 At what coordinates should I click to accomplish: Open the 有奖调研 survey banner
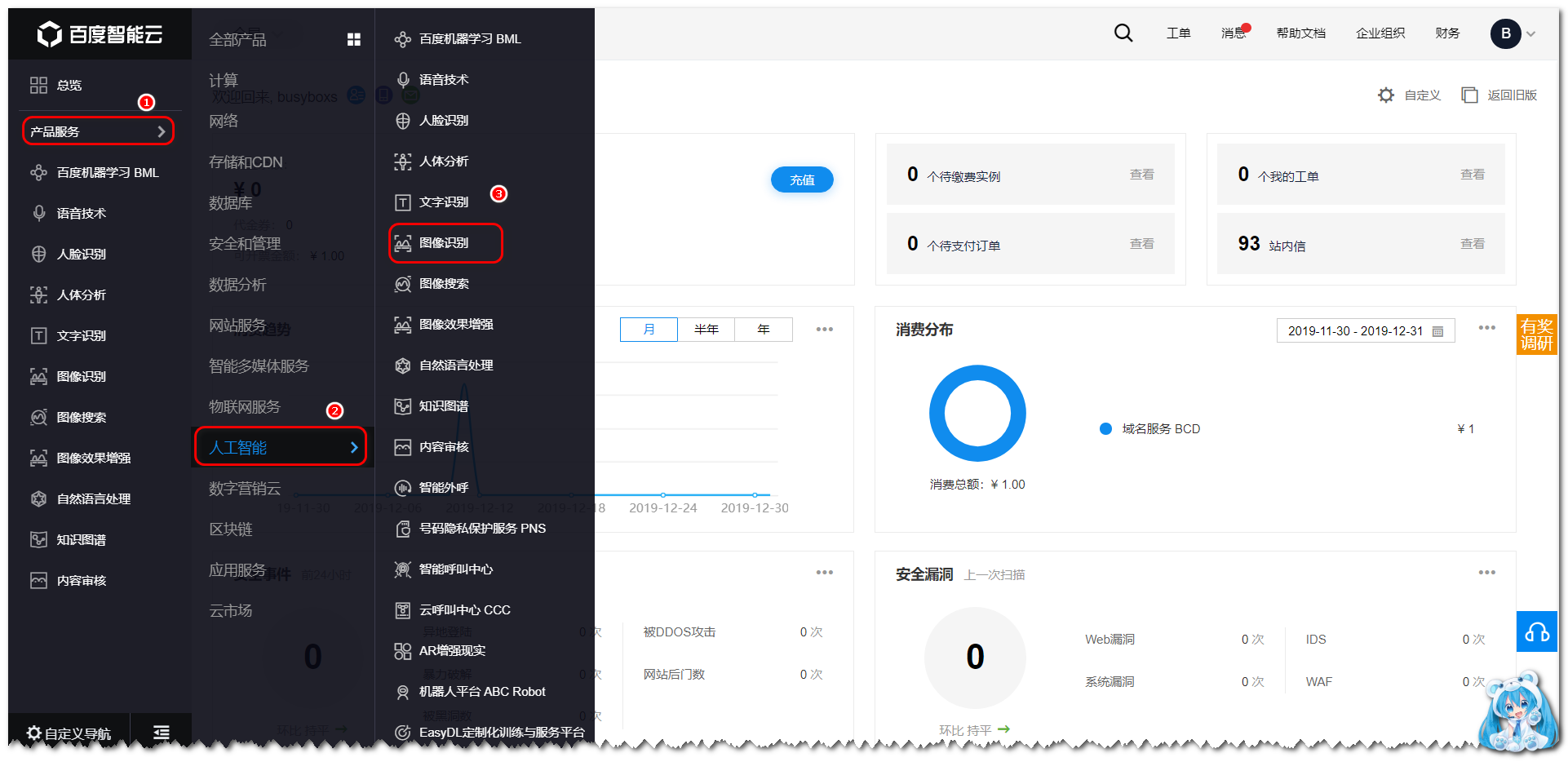click(x=1537, y=334)
